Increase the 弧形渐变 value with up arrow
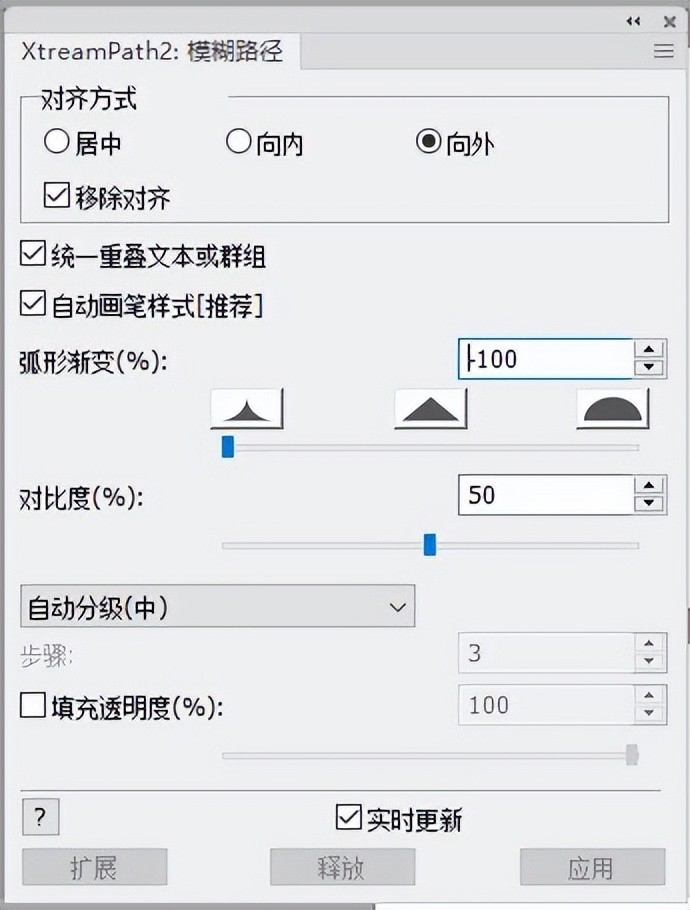Viewport: 690px width, 910px height. point(650,349)
